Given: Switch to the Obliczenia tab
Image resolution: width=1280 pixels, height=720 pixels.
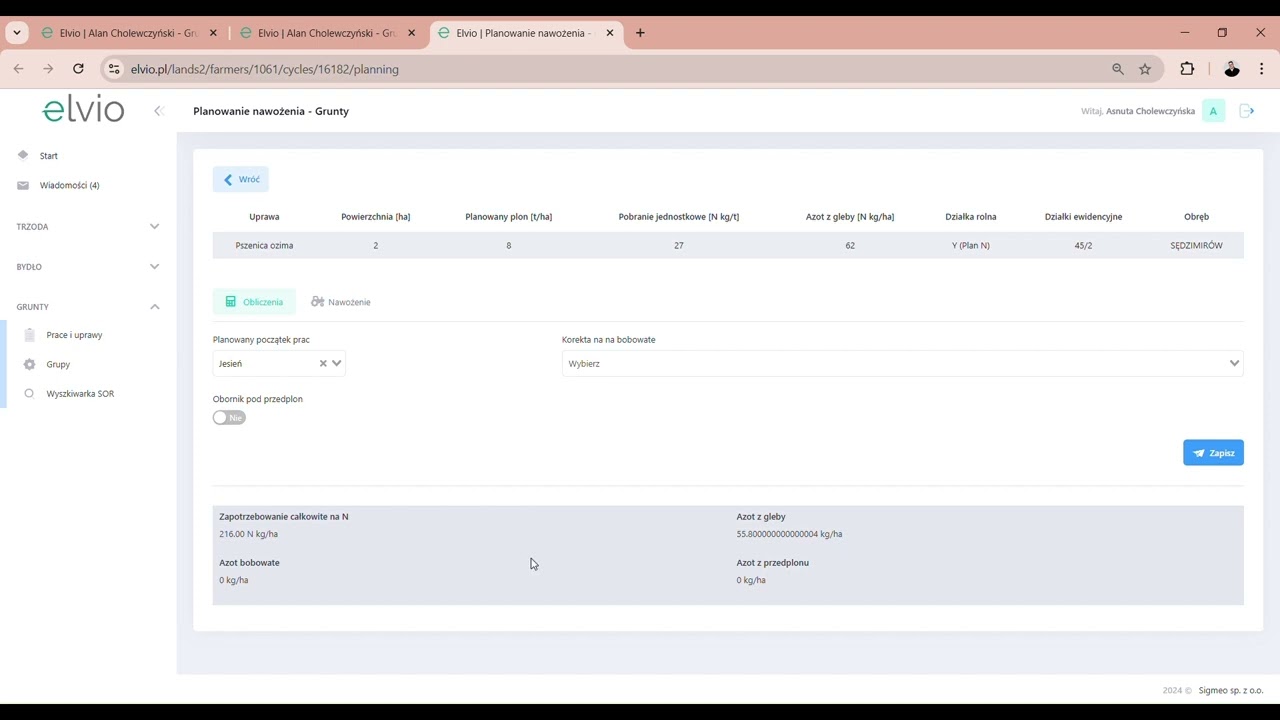Looking at the screenshot, I should click(x=254, y=302).
